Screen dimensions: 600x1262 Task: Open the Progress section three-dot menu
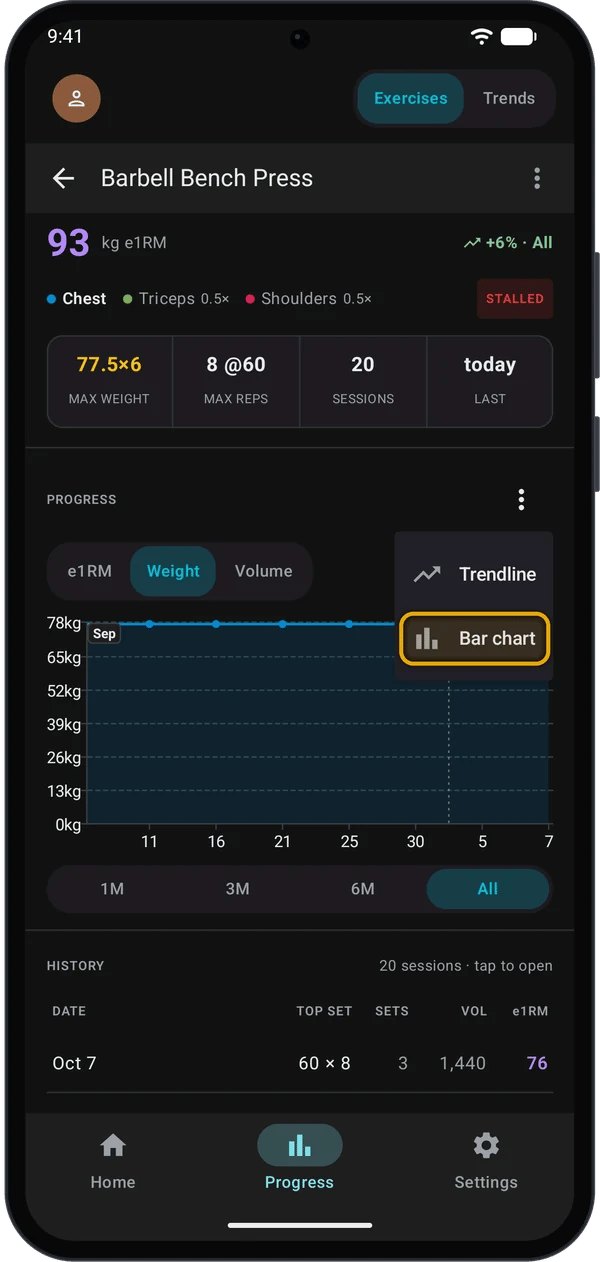tap(521, 499)
